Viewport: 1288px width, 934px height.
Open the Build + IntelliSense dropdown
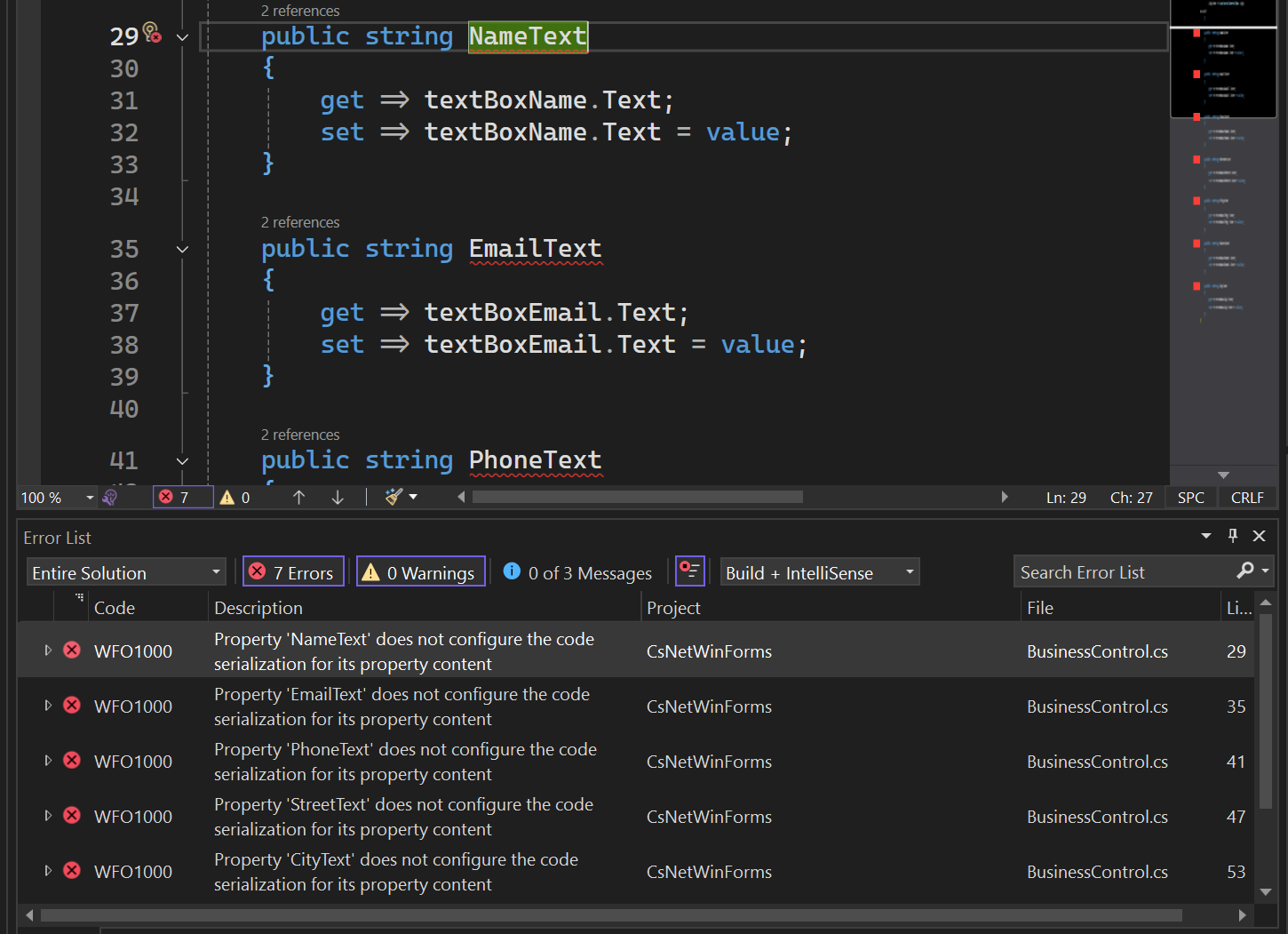click(x=819, y=572)
